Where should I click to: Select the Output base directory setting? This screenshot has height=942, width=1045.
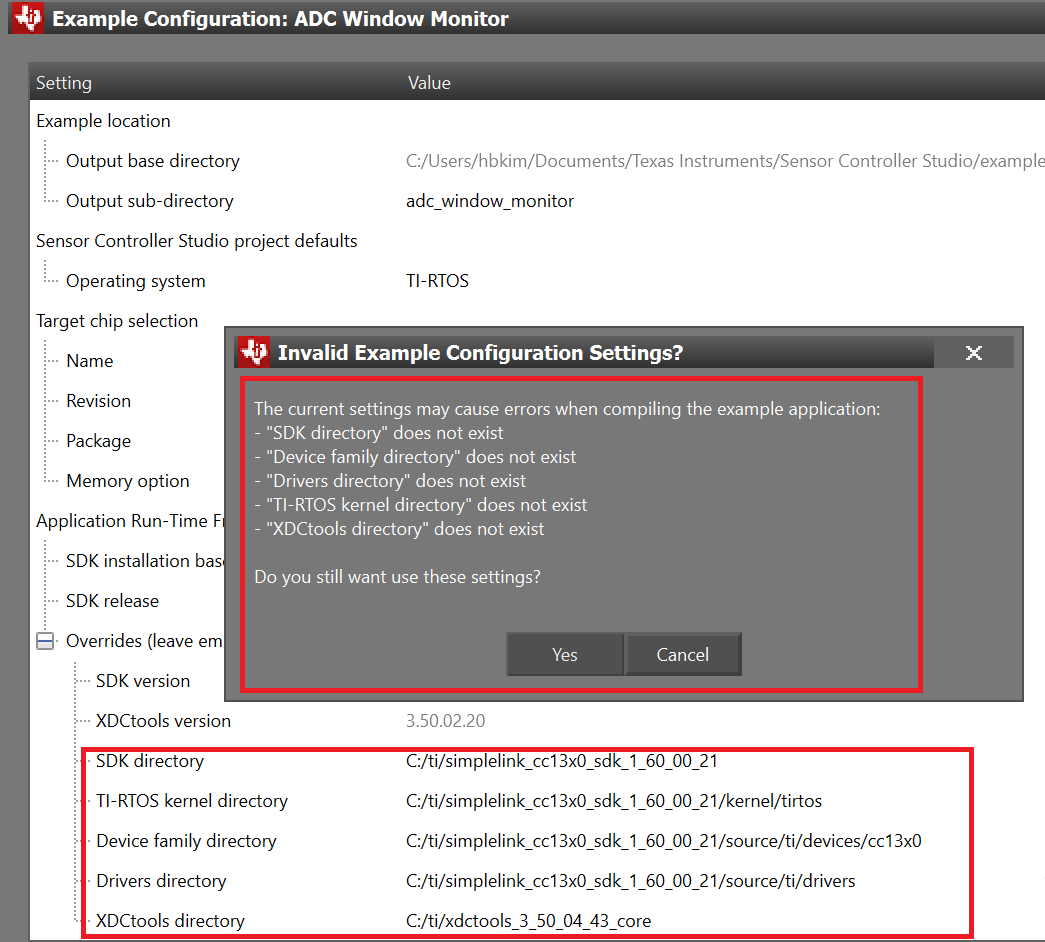pyautogui.click(x=153, y=161)
